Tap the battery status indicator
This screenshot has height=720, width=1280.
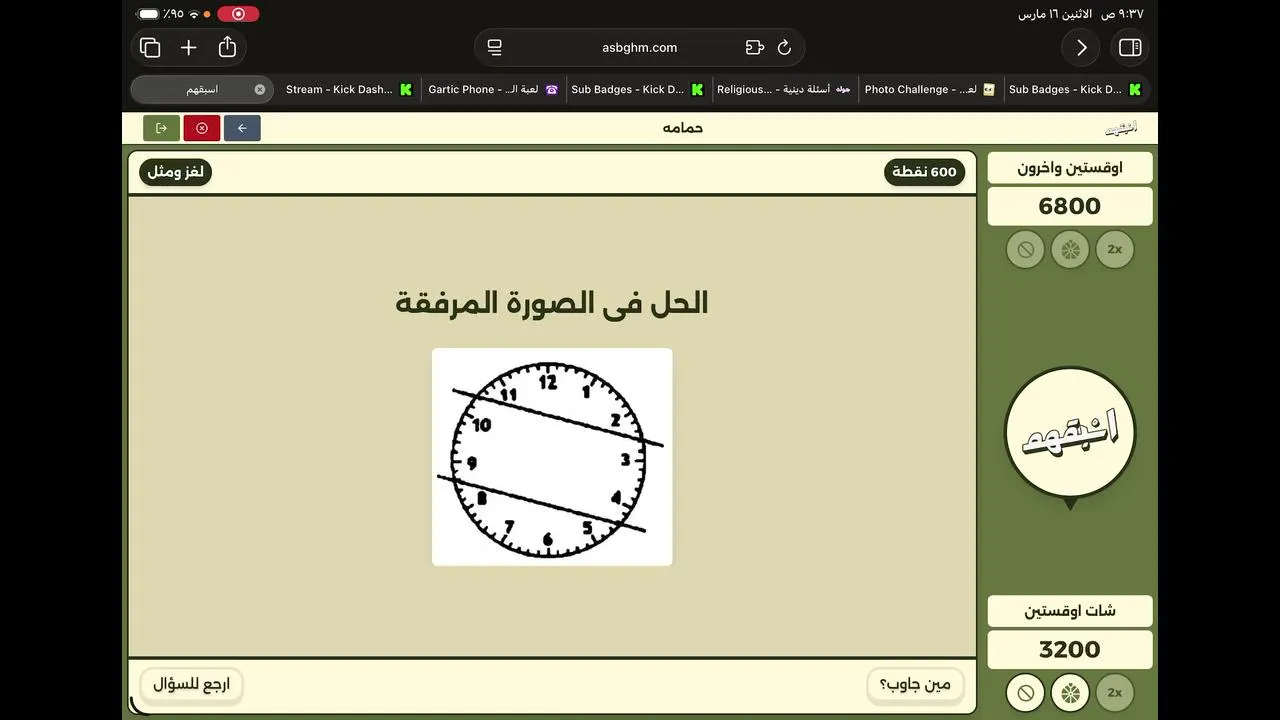[149, 14]
